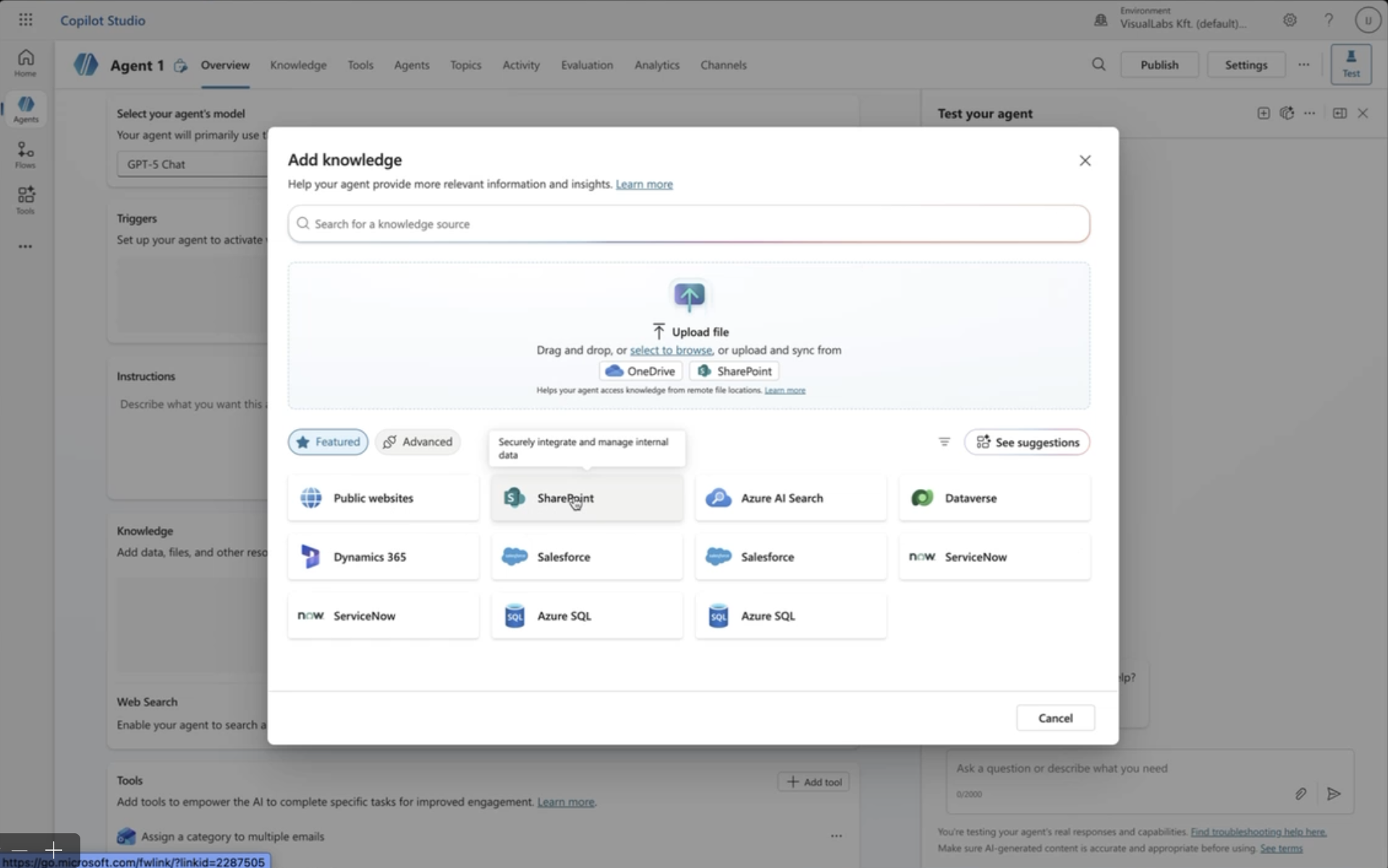Open agent Settings button
Viewport: 1388px width, 868px height.
[x=1245, y=64]
